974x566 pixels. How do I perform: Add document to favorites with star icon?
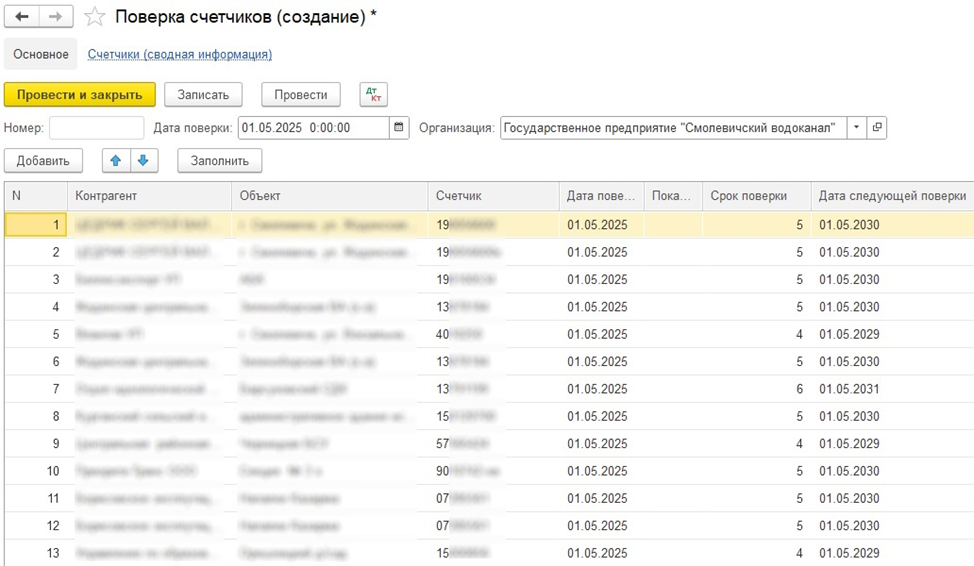[95, 17]
